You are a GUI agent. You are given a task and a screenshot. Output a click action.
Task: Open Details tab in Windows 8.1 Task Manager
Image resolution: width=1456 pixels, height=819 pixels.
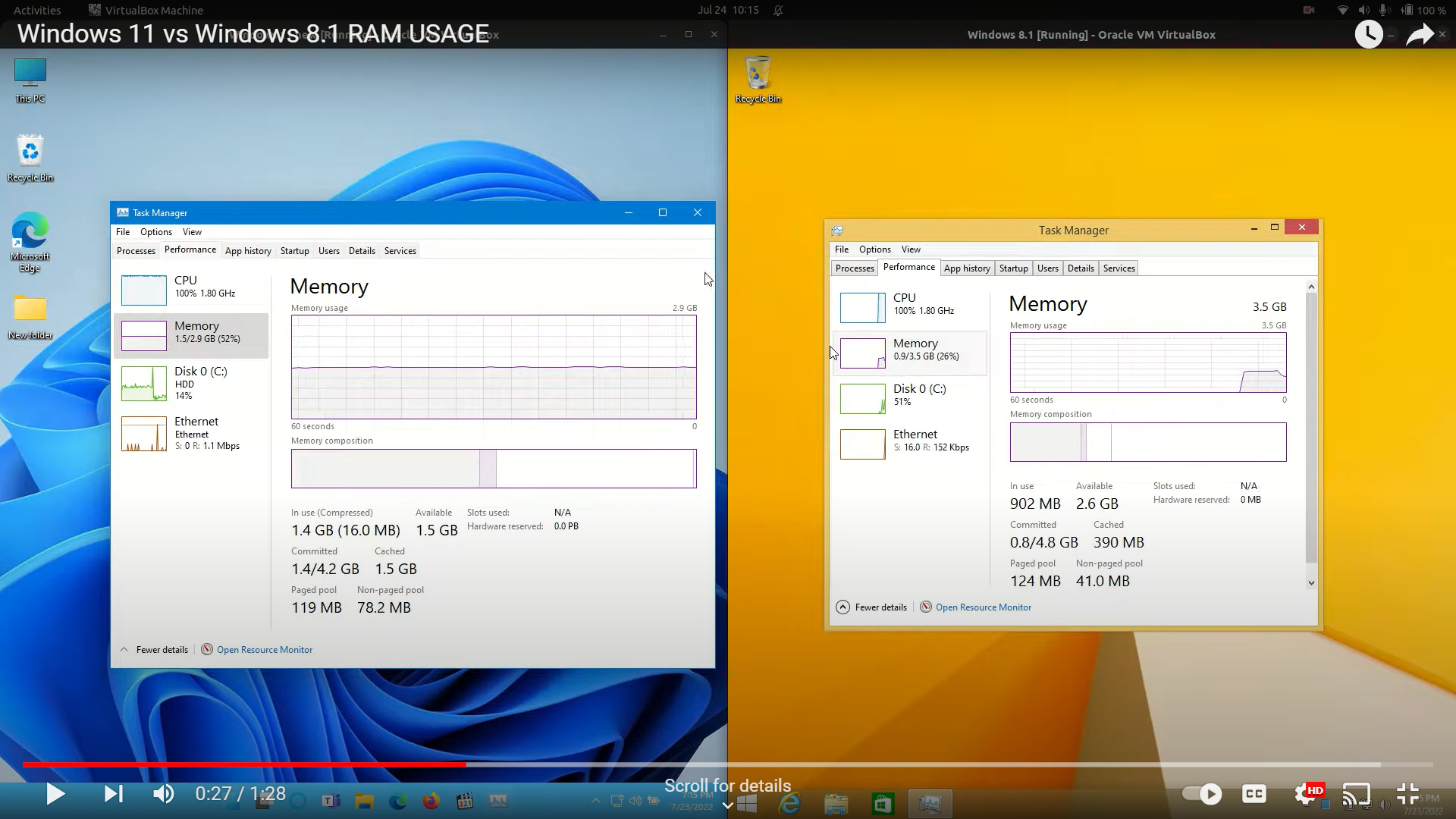tap(1081, 268)
